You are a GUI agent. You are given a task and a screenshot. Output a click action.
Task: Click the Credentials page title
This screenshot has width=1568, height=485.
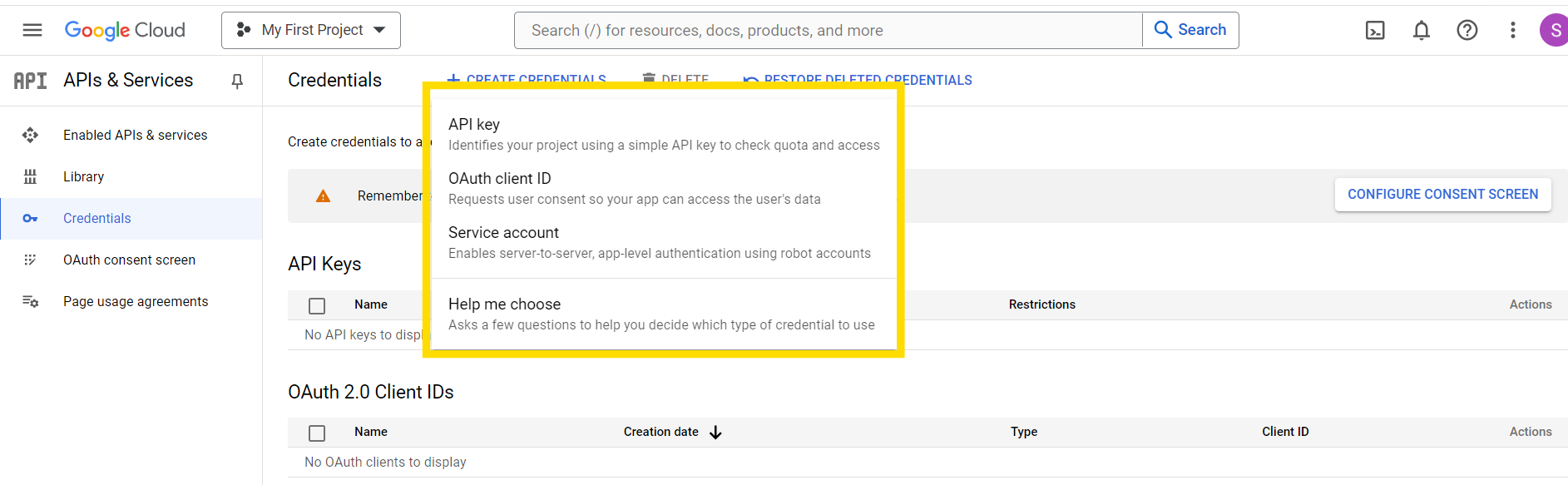(334, 80)
